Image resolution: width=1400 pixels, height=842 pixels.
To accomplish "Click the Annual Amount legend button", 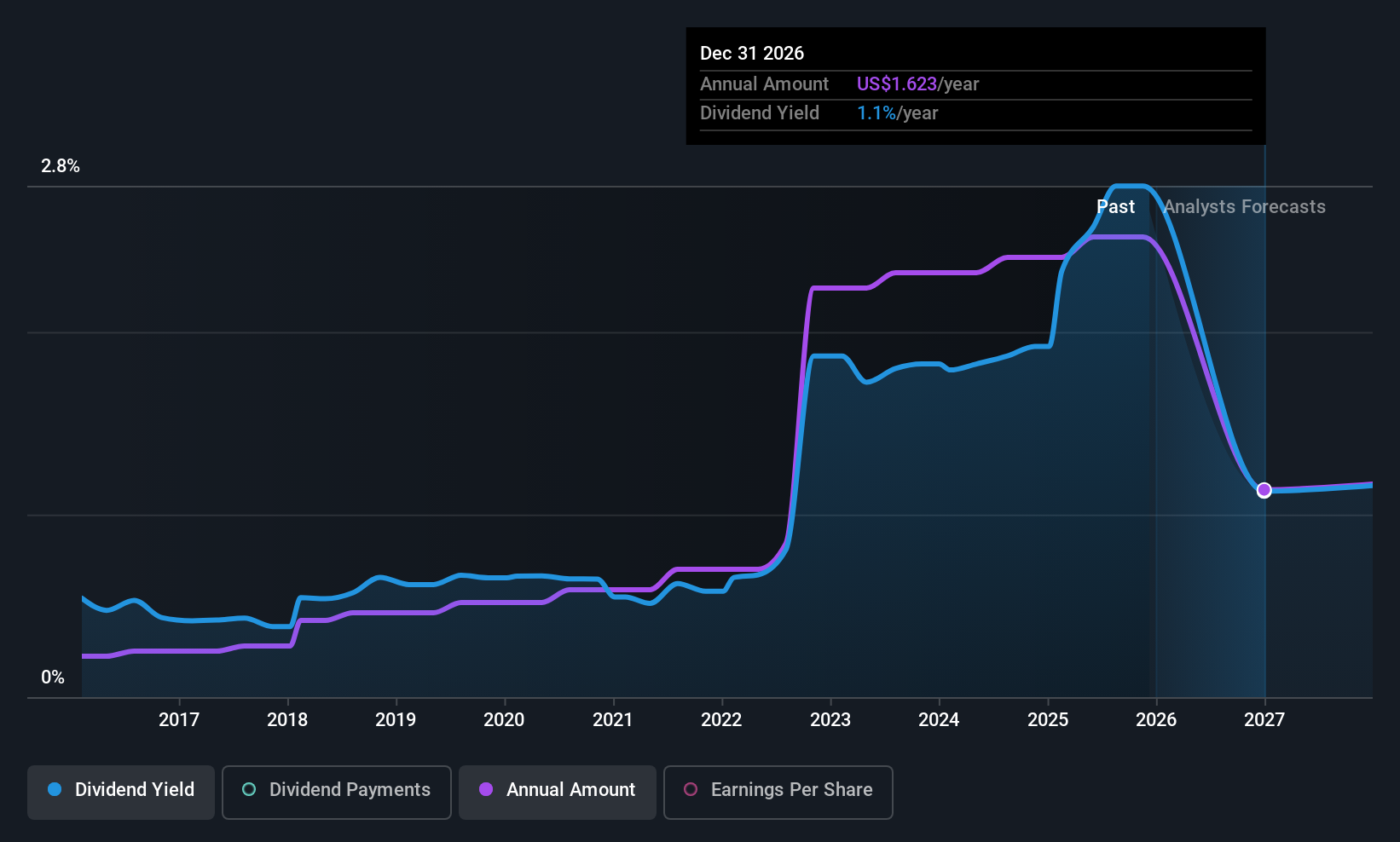I will point(557,792).
